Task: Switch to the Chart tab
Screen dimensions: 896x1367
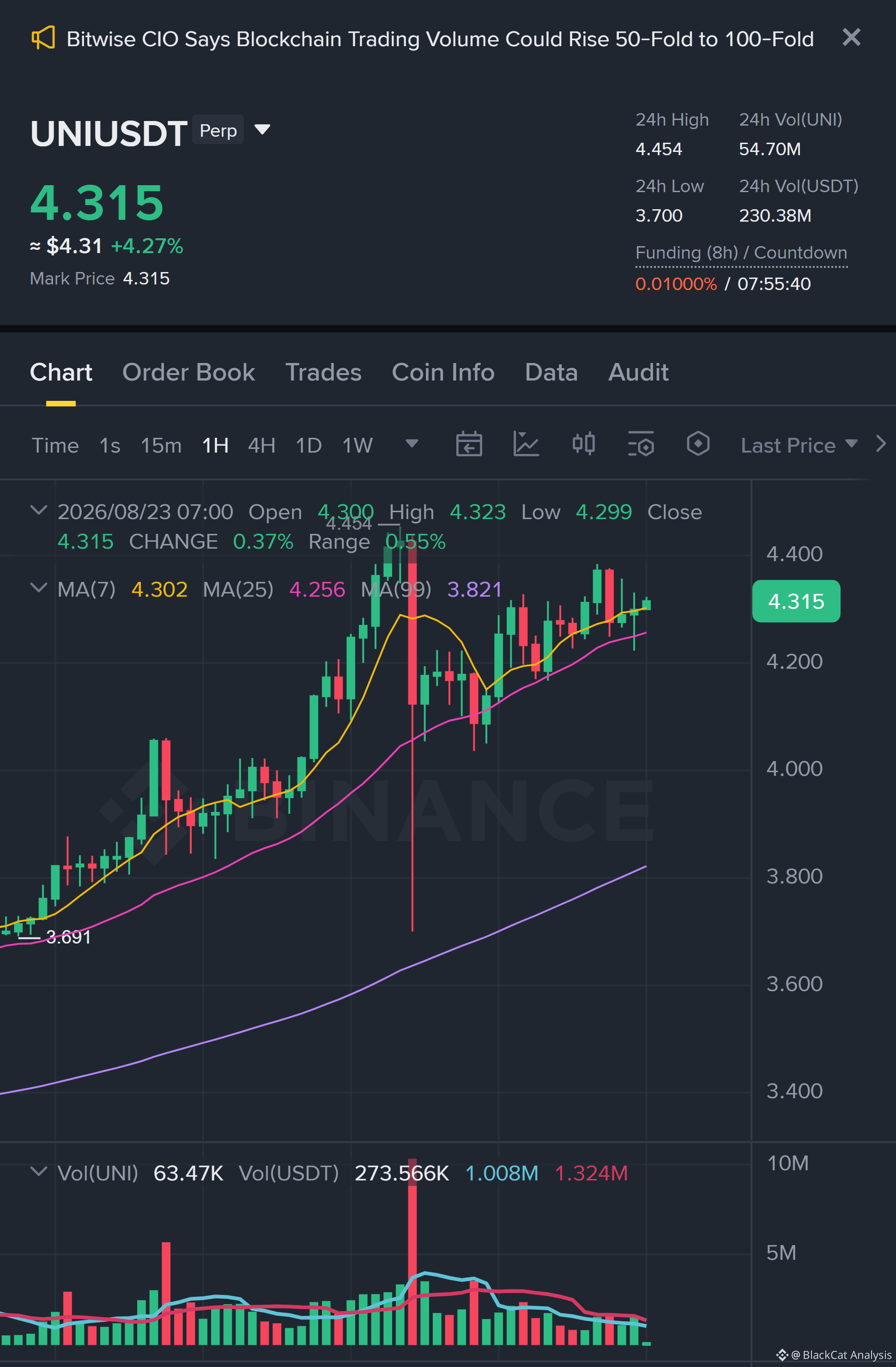Action: [x=61, y=372]
